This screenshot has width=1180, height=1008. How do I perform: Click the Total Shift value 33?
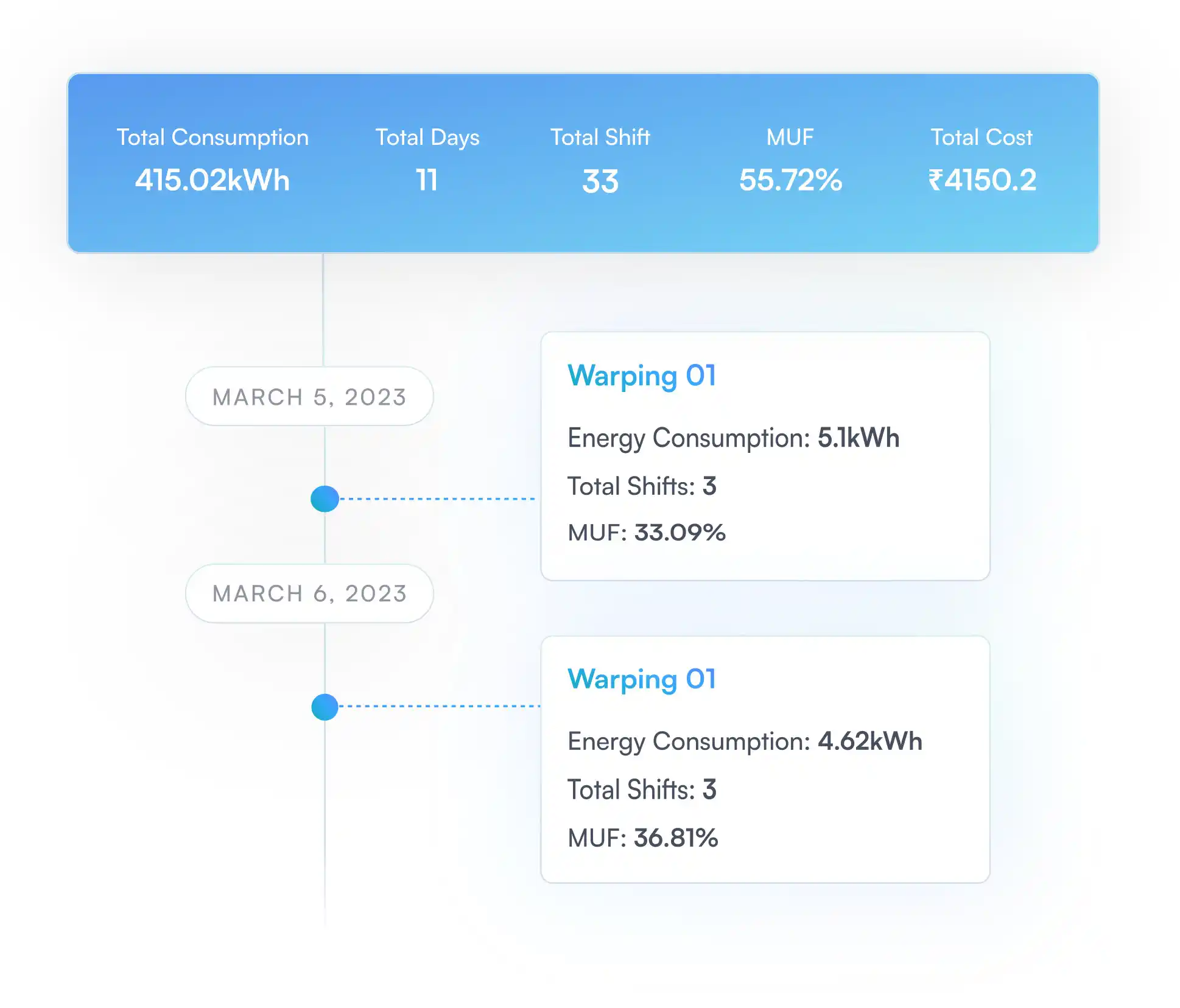point(600,181)
